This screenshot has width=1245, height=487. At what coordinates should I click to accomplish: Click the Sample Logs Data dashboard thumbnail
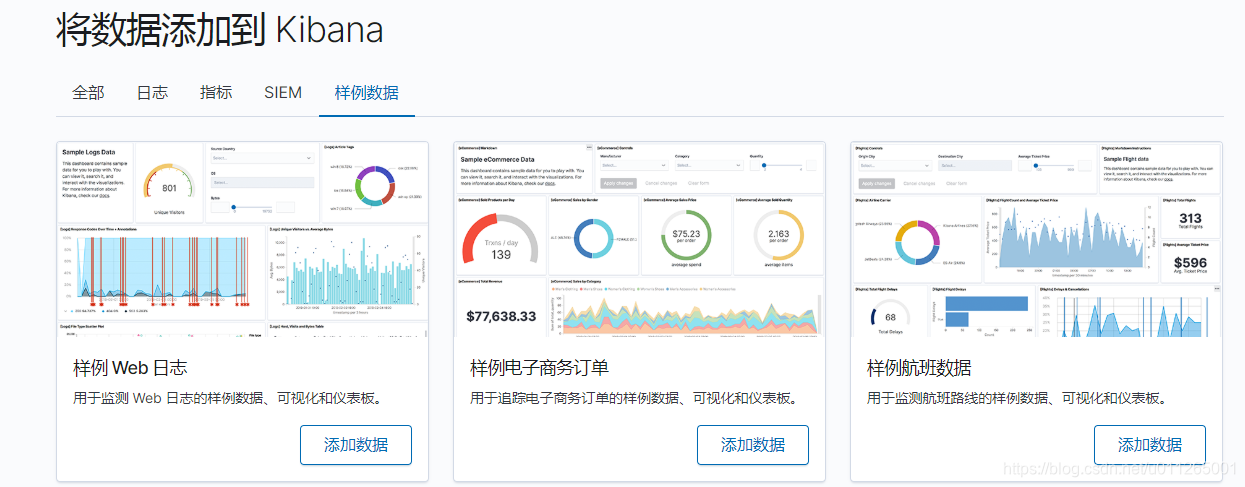point(243,239)
